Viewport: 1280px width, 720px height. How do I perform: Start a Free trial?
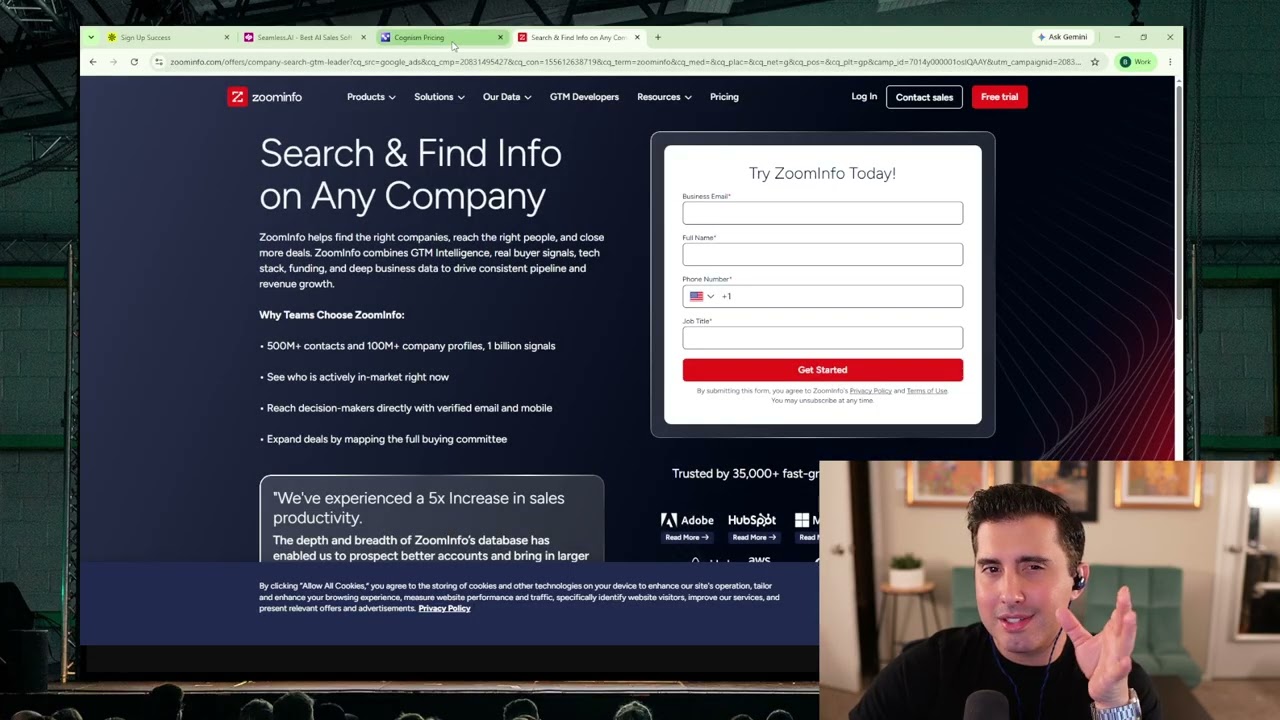coord(999,97)
